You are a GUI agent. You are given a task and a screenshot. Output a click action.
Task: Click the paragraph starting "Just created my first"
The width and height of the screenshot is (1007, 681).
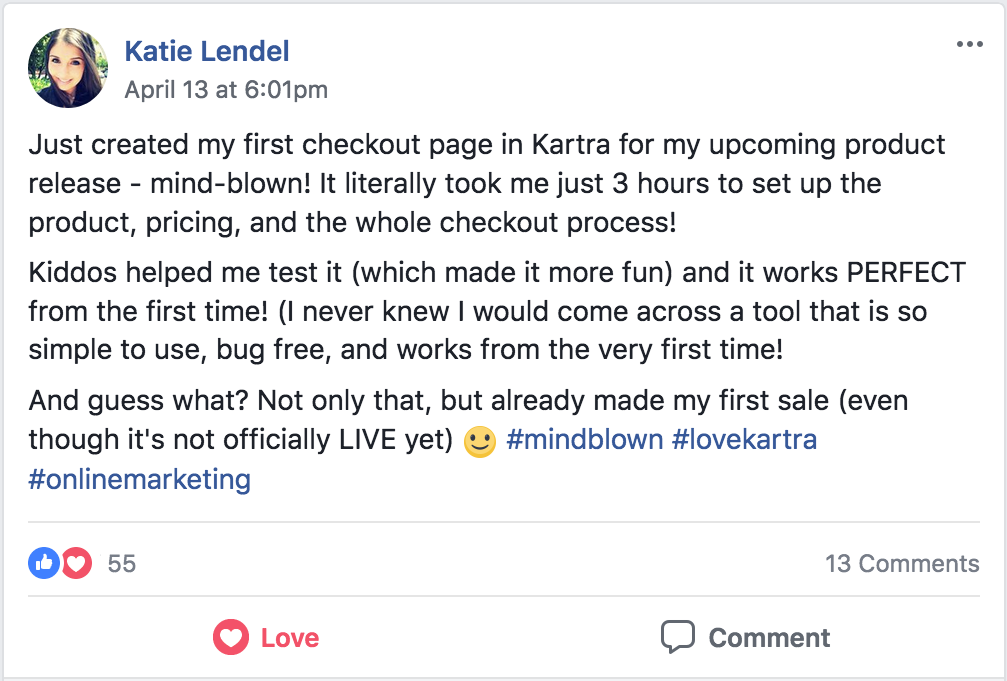click(x=486, y=183)
